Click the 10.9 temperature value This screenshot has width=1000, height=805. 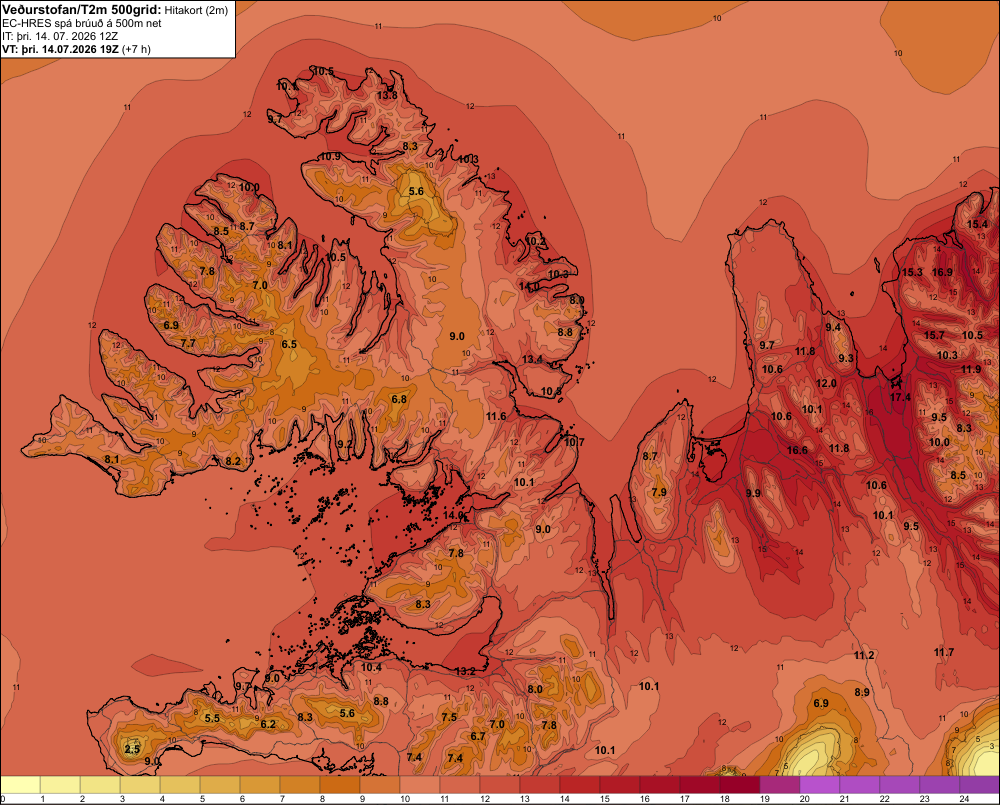[x=330, y=156]
